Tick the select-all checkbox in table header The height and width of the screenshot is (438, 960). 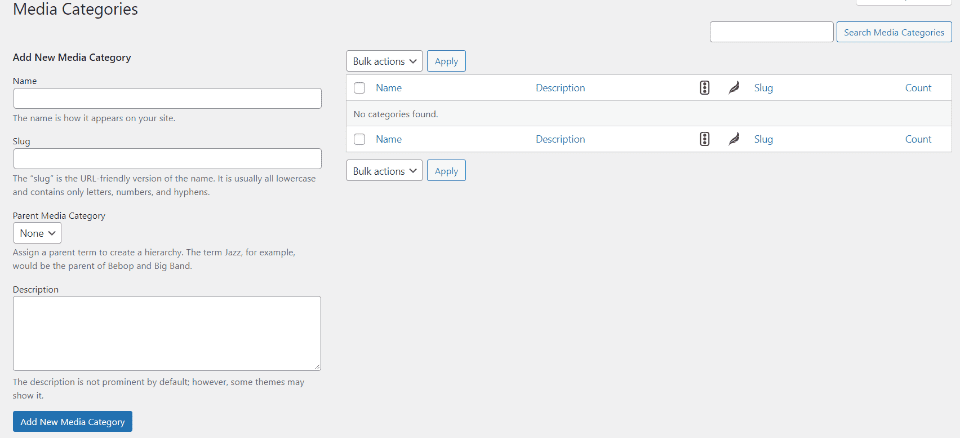click(x=360, y=88)
